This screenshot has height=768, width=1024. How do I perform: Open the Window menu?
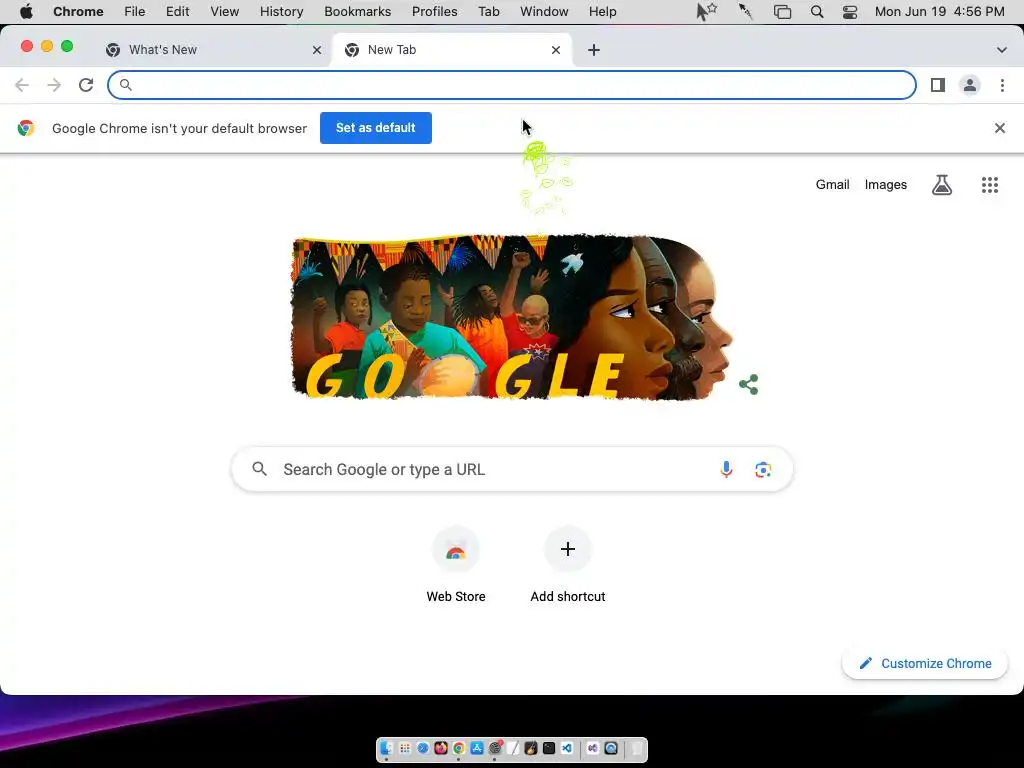[x=544, y=12]
